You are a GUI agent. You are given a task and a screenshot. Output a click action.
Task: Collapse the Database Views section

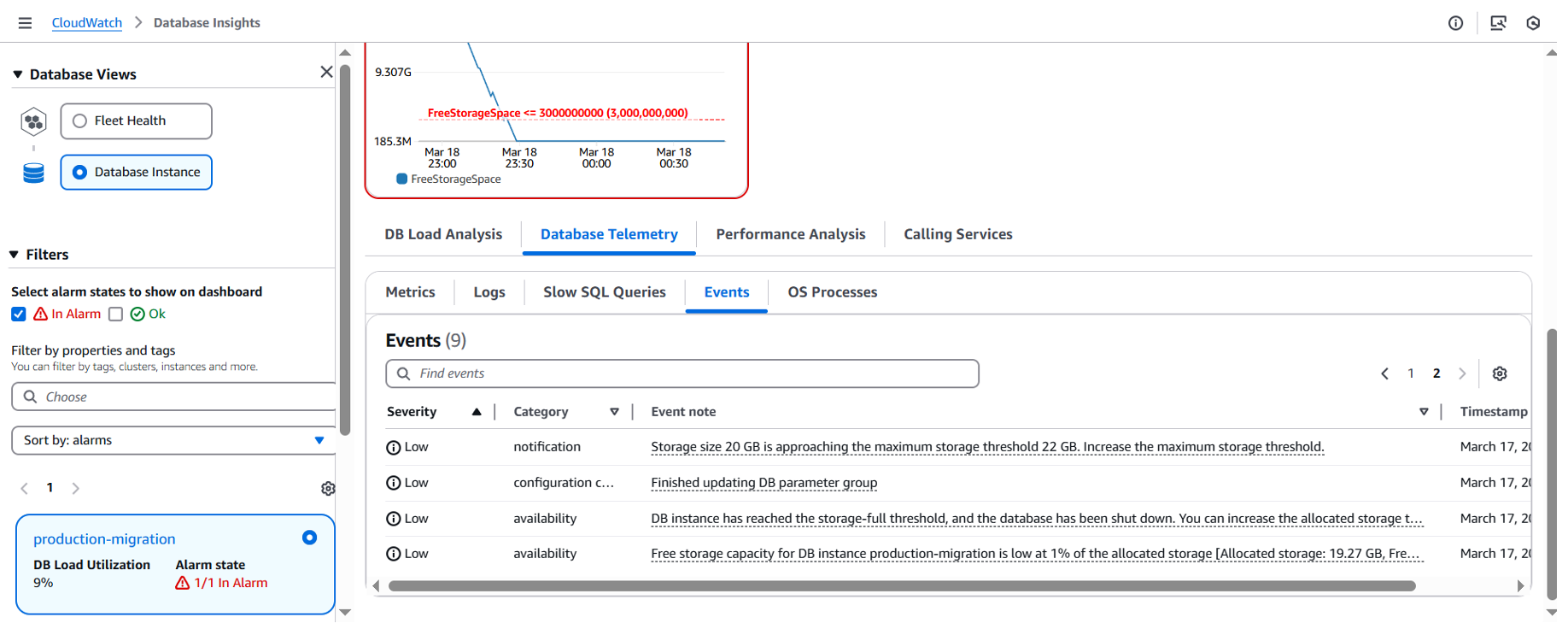pos(18,74)
